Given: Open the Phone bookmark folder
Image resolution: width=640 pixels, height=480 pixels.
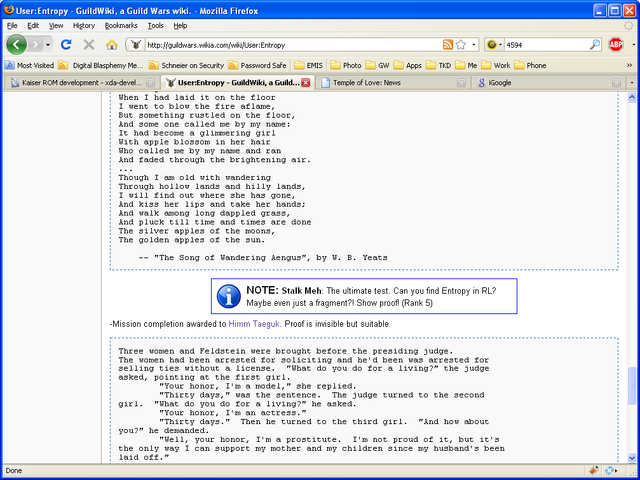Looking at the screenshot, I should tap(531, 65).
